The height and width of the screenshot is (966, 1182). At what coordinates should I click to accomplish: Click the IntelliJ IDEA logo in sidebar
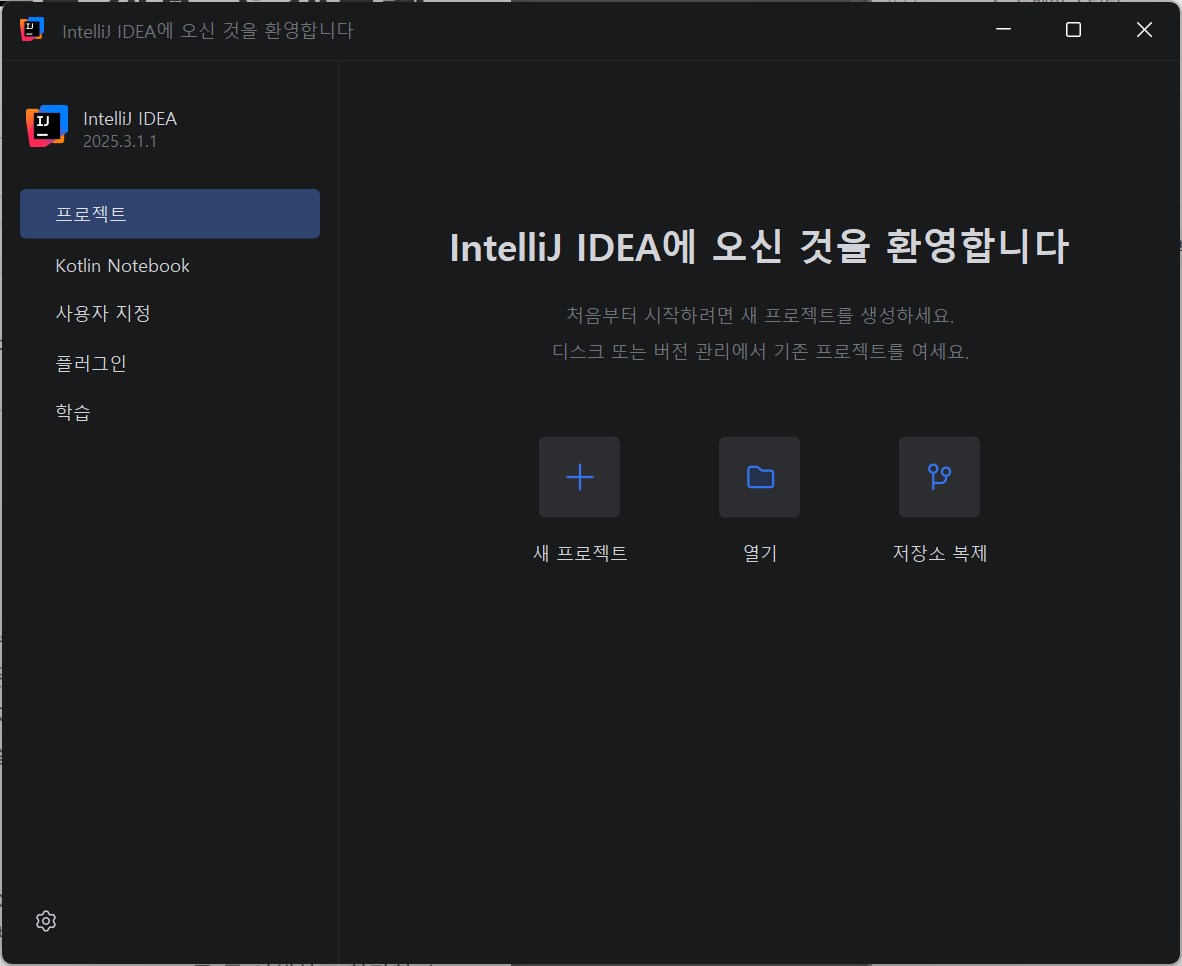pyautogui.click(x=47, y=127)
